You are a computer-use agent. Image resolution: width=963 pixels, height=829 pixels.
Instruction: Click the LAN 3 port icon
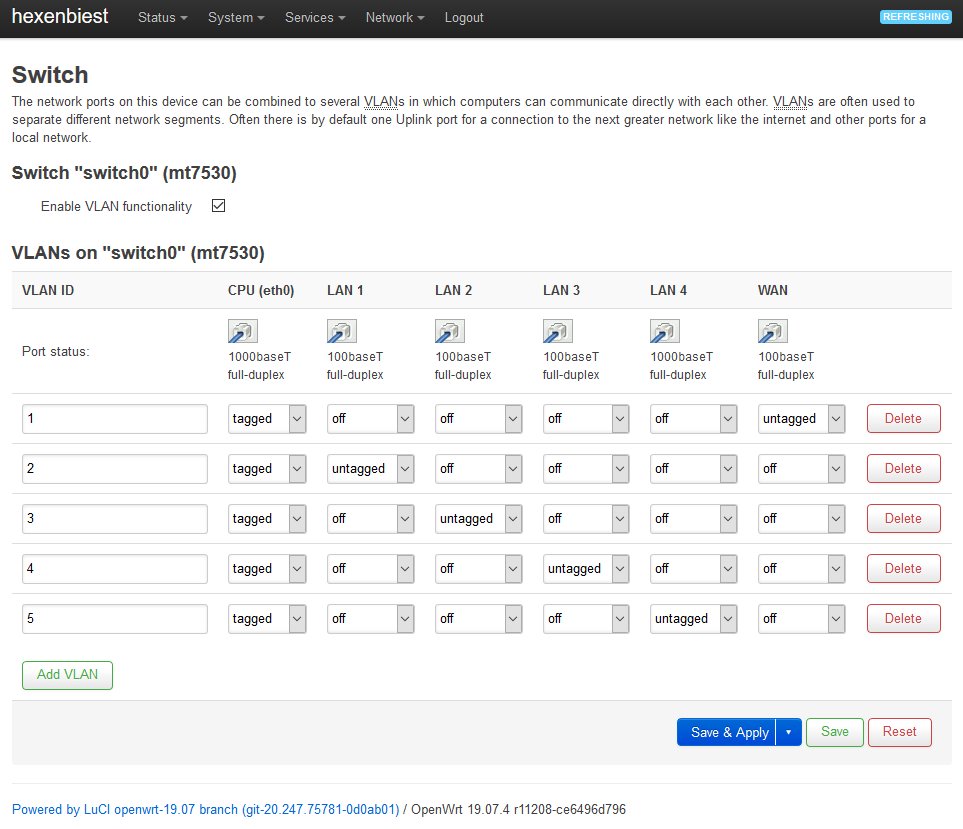coord(558,332)
